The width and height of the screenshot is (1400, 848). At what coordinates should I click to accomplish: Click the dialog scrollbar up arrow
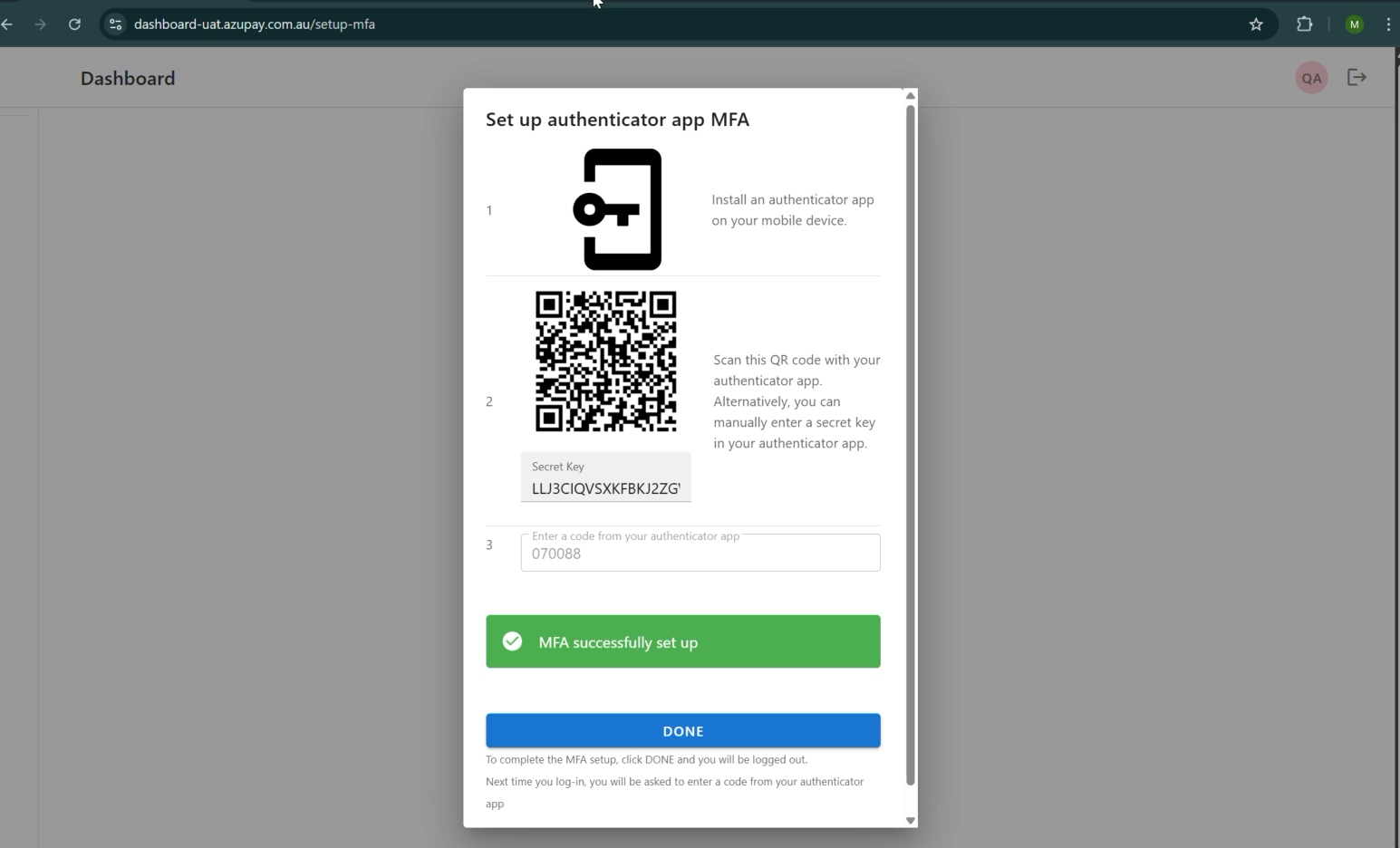[x=911, y=95]
